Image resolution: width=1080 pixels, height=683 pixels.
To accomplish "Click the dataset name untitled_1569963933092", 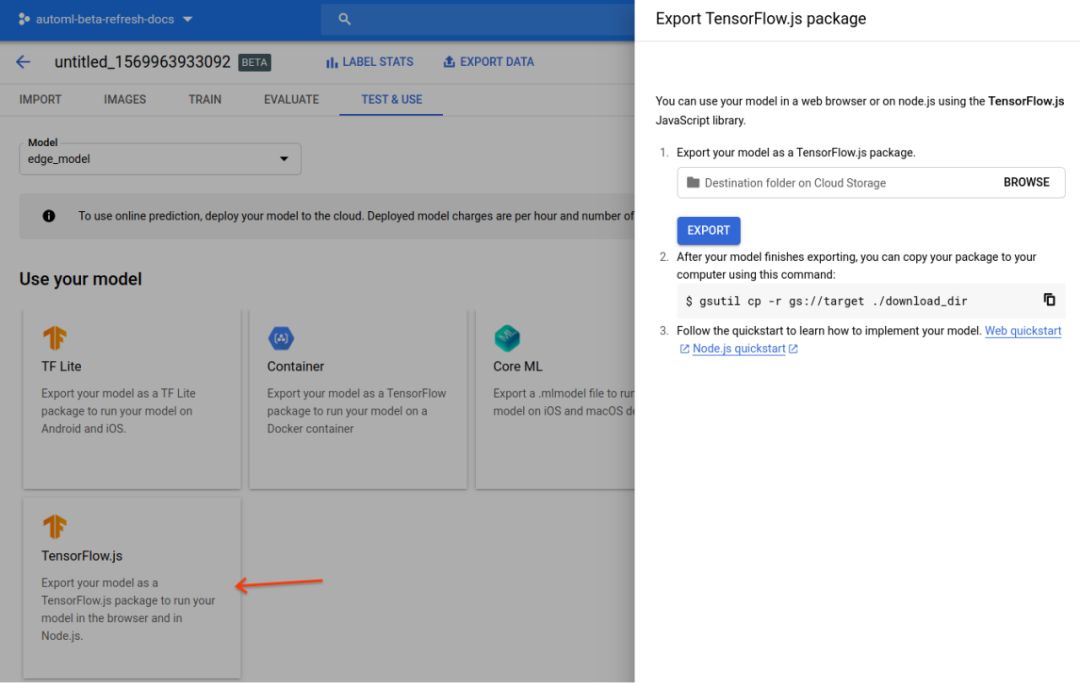I will click(143, 62).
